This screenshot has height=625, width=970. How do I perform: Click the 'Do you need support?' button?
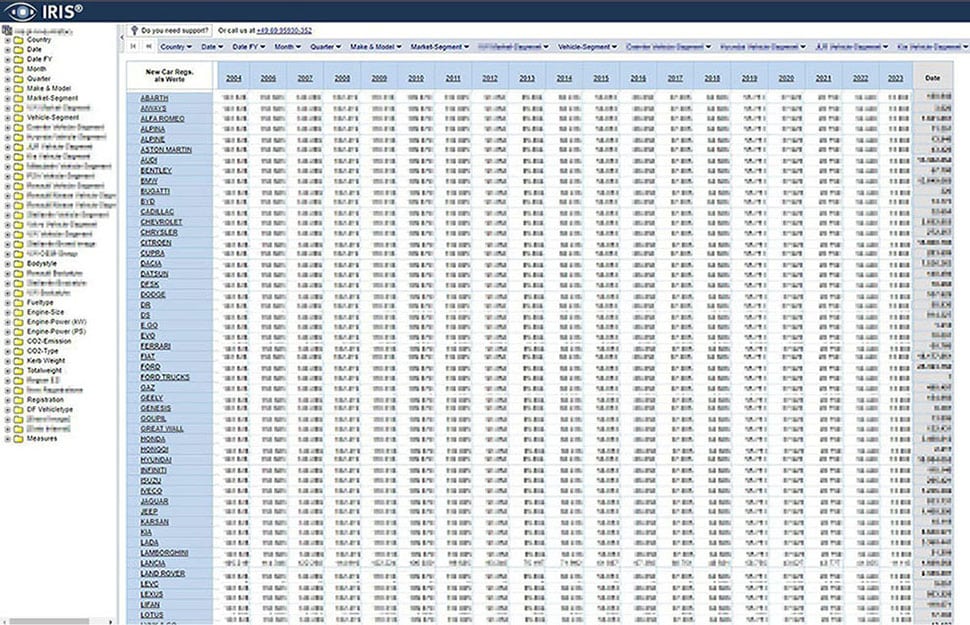coord(170,30)
